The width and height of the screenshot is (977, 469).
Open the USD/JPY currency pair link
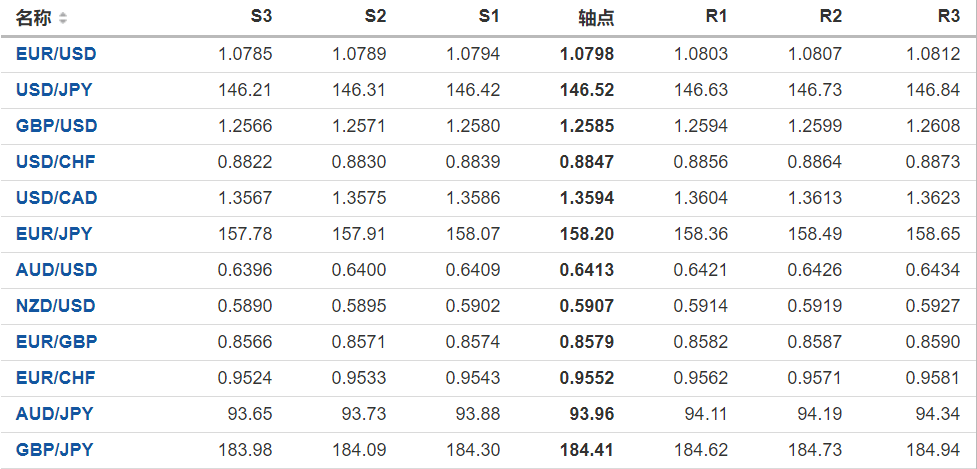coord(54,90)
